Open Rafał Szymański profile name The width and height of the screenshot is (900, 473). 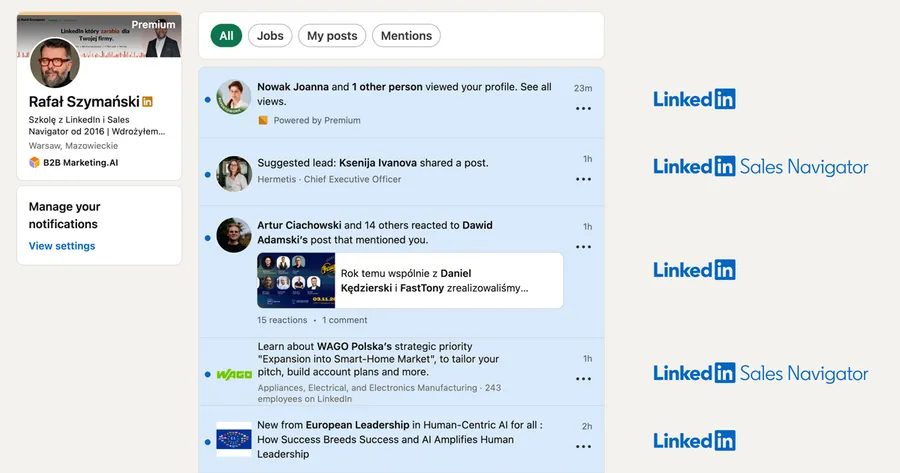tap(84, 102)
